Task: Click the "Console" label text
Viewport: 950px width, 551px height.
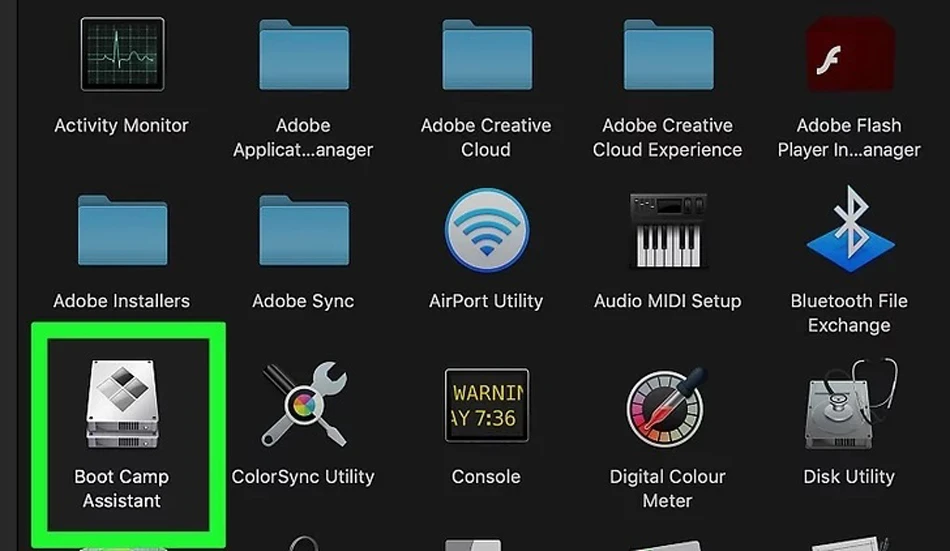Action: (486, 477)
